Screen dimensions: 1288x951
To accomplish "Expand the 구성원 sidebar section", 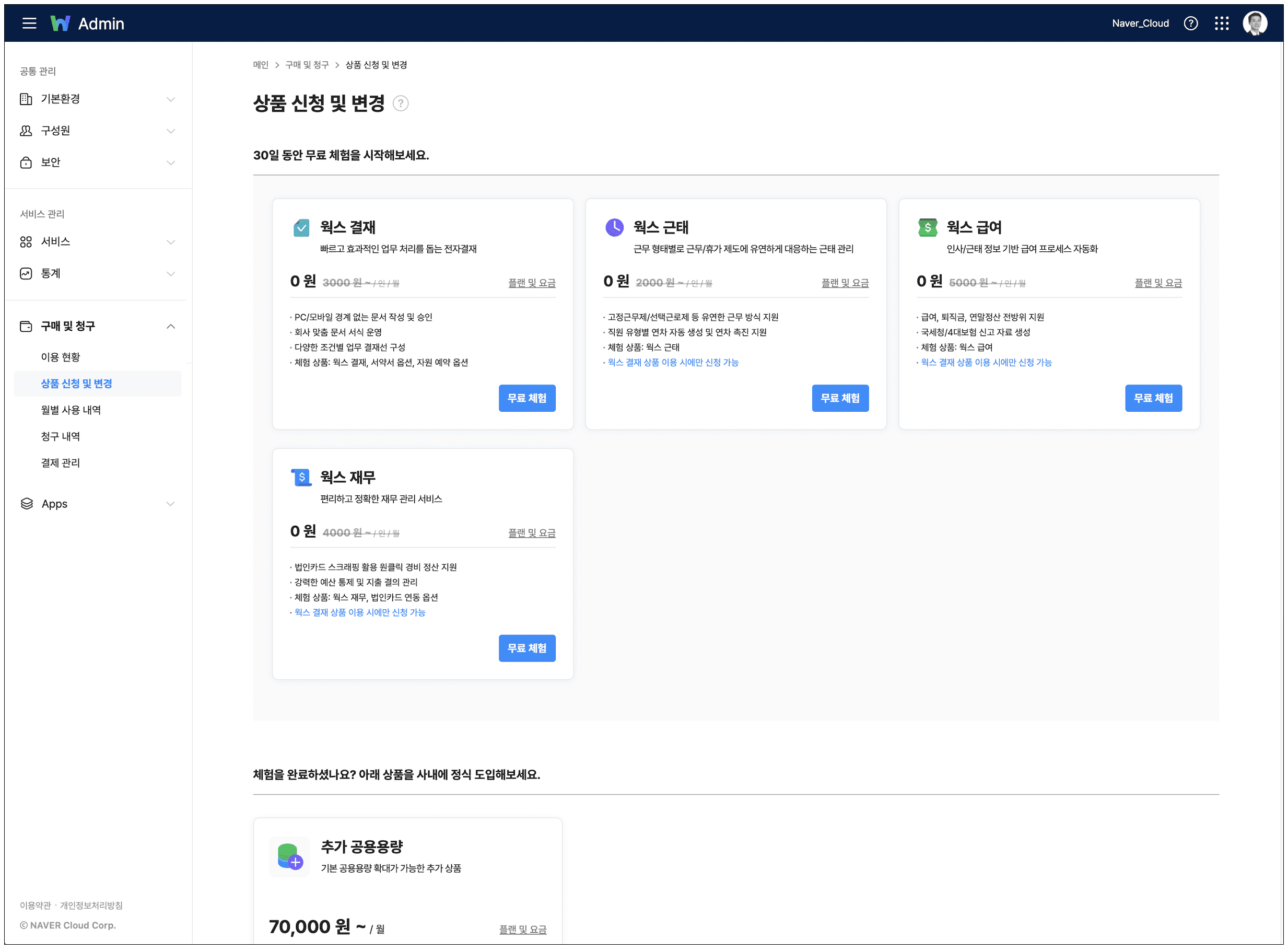I will 97,131.
